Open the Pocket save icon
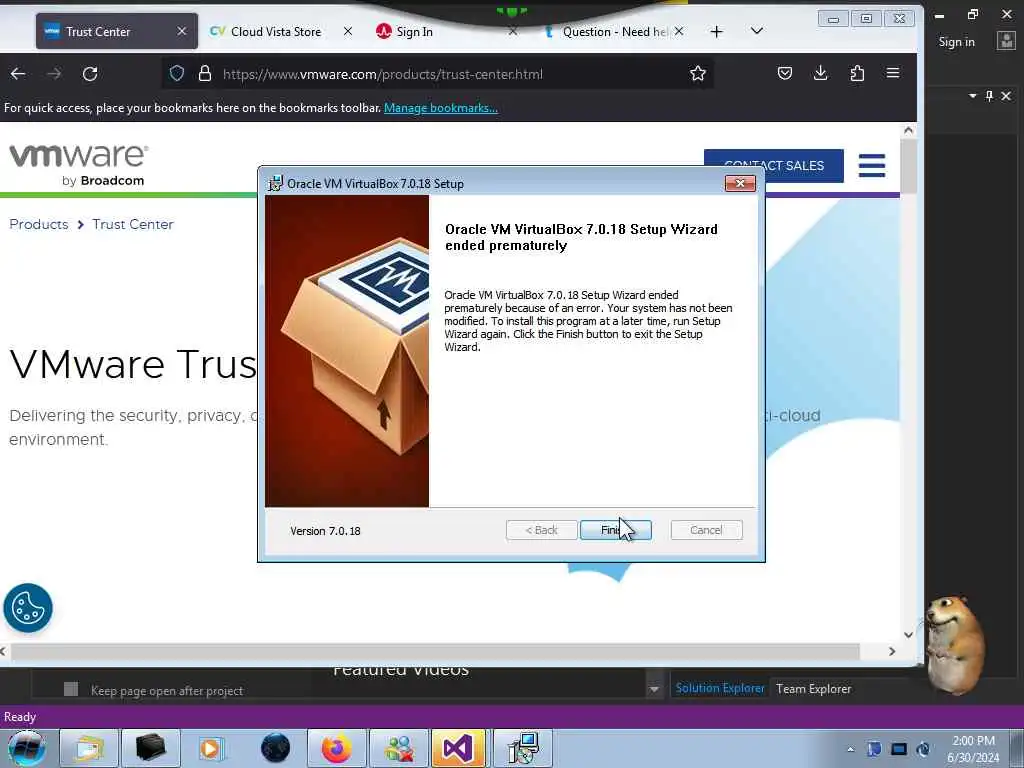 (785, 73)
